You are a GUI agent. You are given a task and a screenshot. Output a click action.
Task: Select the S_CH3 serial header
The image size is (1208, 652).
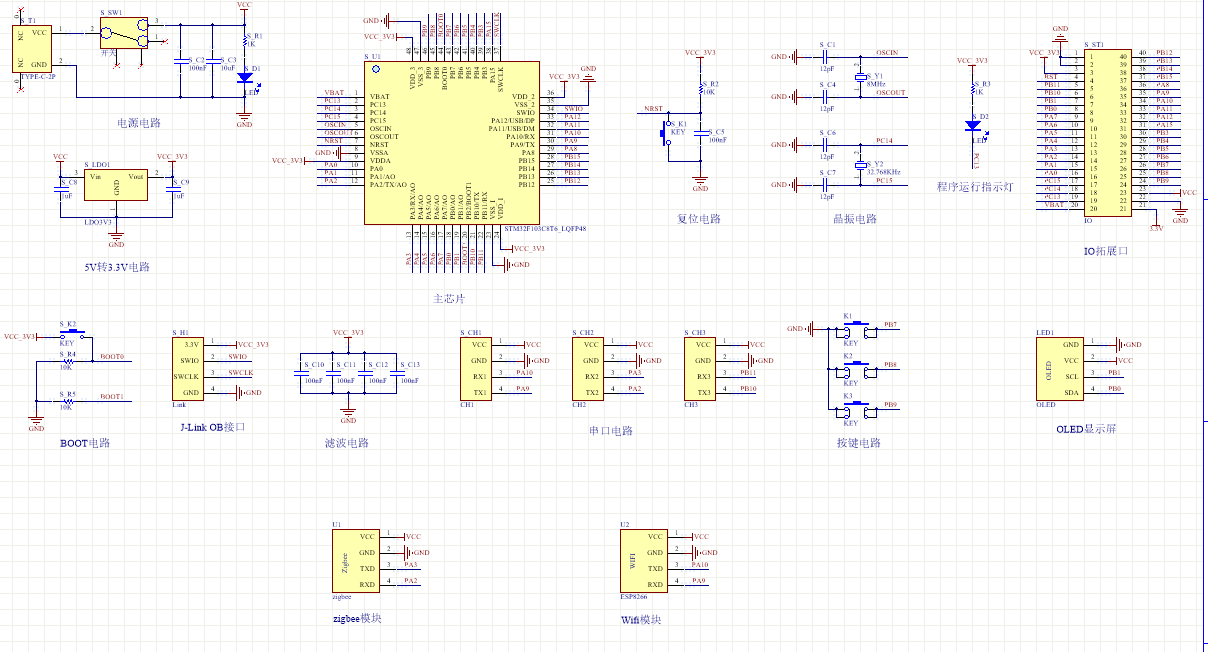(x=702, y=368)
